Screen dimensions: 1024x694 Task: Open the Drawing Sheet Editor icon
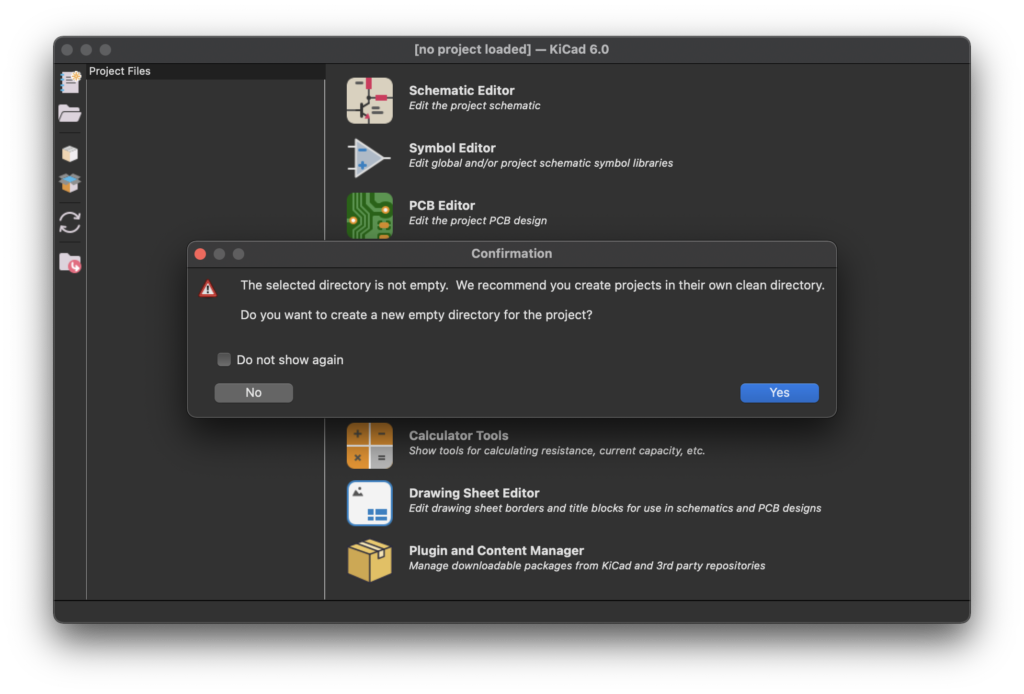click(x=370, y=503)
